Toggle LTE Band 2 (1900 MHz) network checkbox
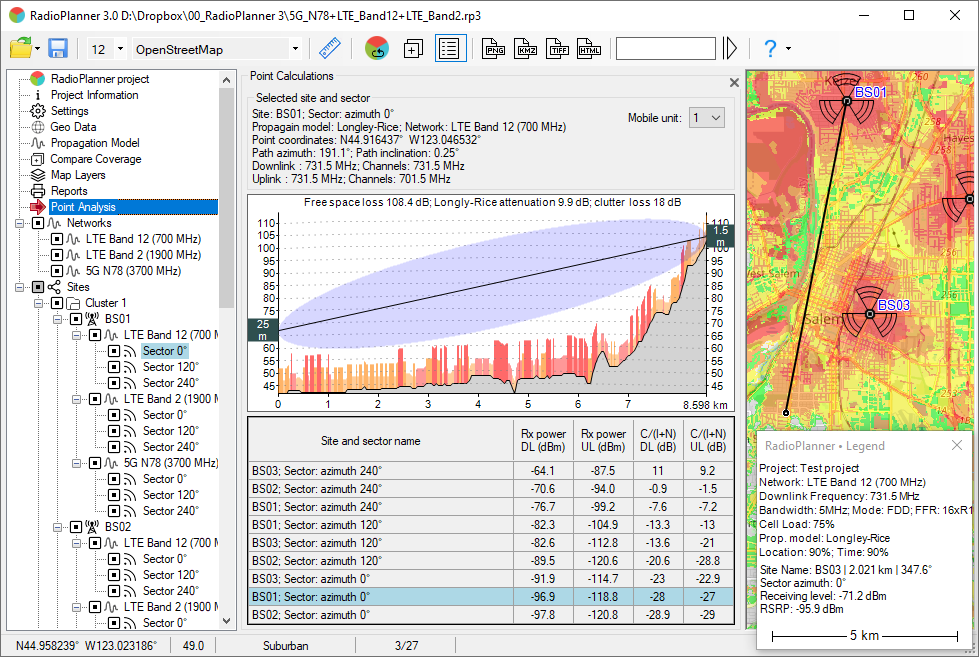 tap(58, 255)
